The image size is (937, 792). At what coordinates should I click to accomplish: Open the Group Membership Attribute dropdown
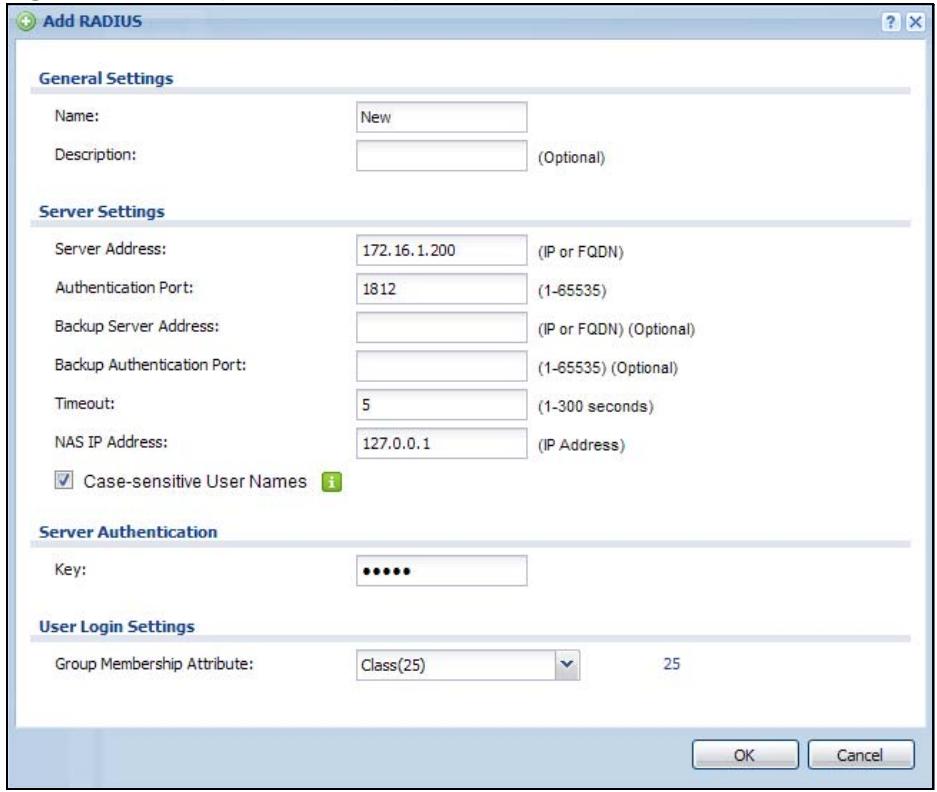(x=567, y=665)
